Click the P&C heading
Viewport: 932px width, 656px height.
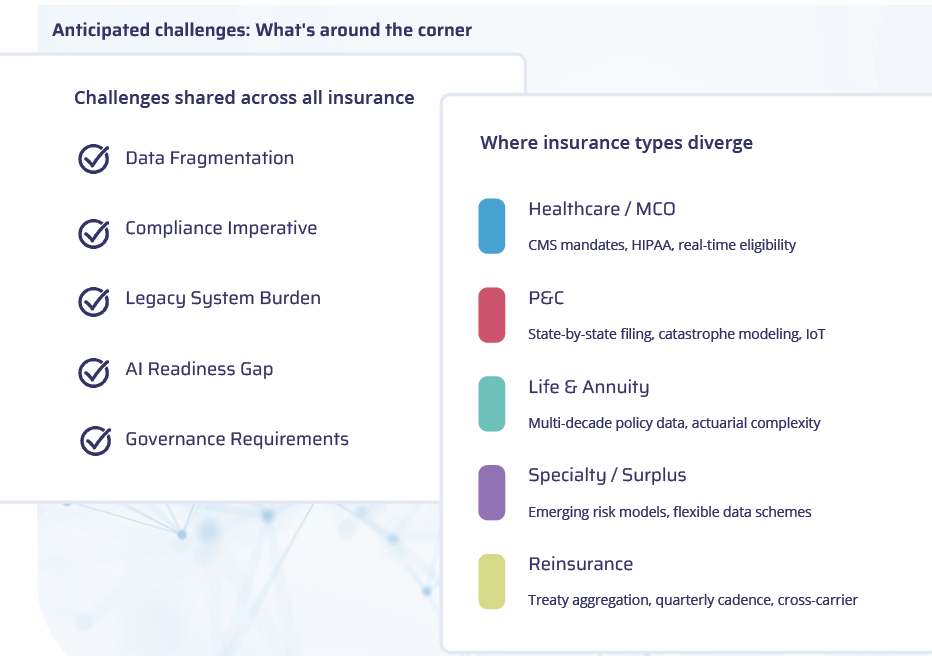546,298
